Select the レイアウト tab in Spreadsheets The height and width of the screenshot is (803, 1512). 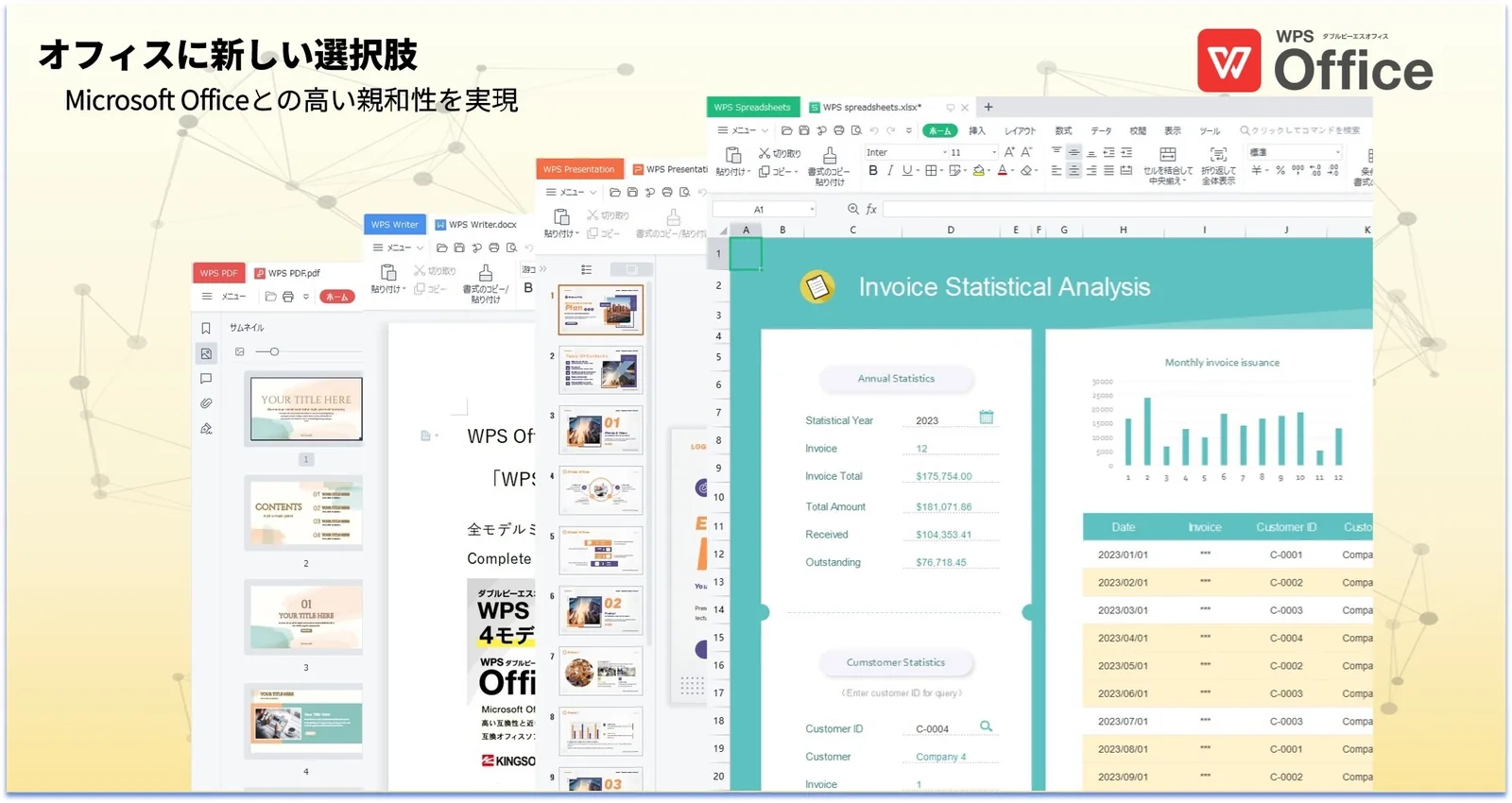(1020, 130)
